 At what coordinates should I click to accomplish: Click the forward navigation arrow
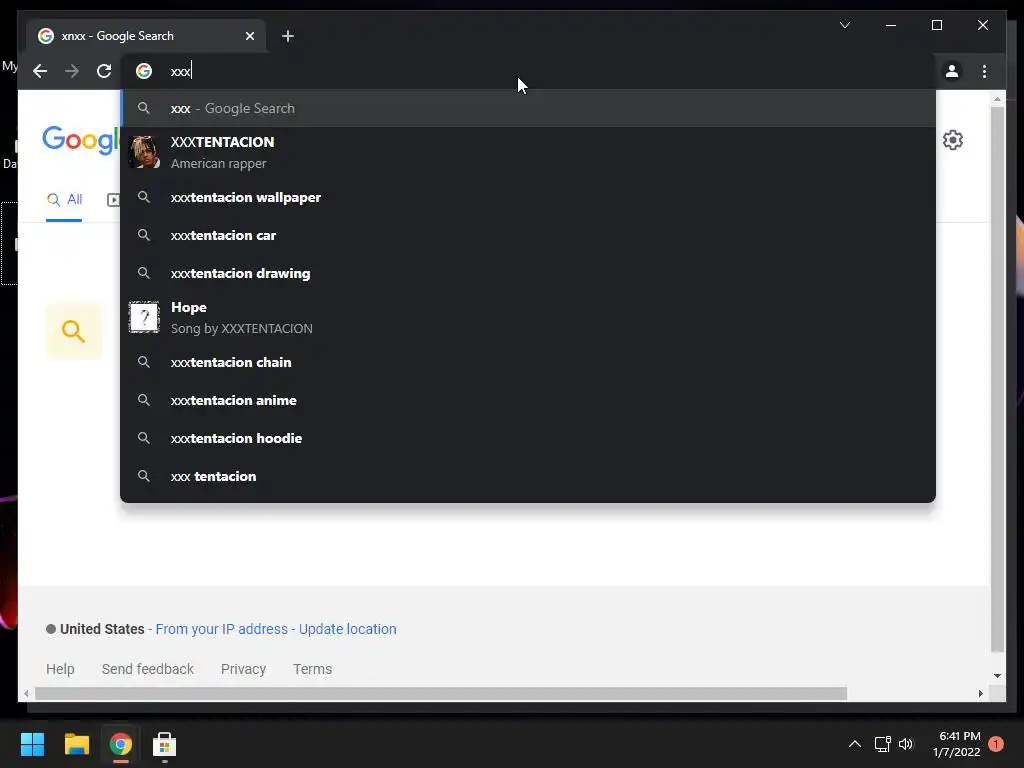72,71
